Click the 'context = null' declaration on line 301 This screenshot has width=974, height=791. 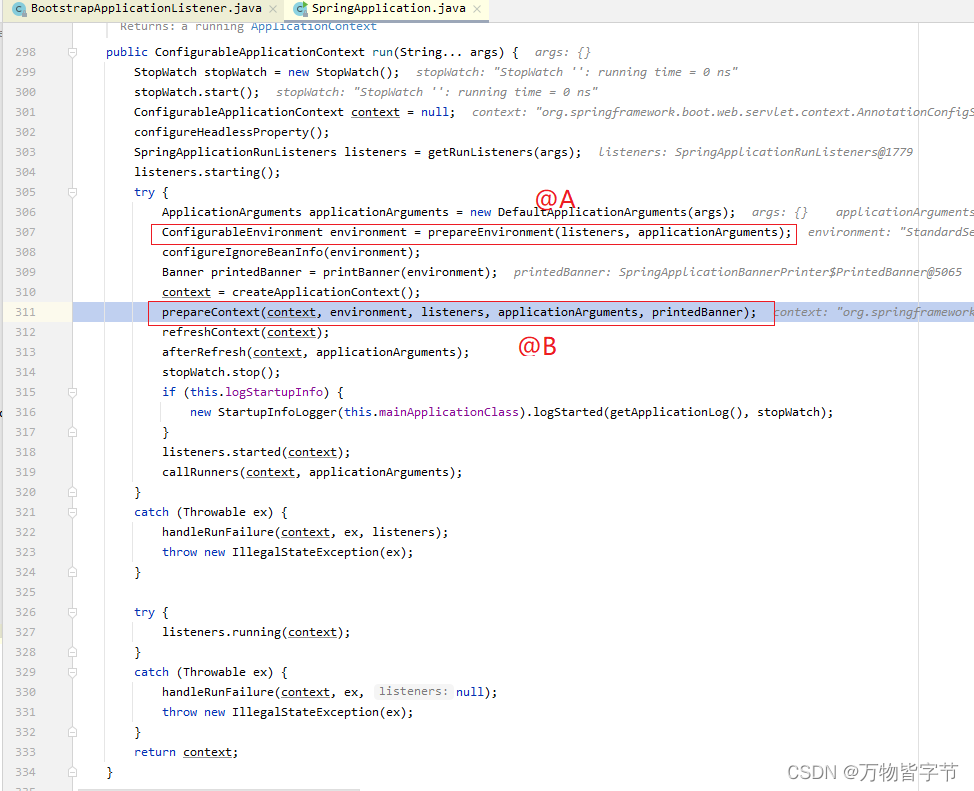tap(399, 112)
